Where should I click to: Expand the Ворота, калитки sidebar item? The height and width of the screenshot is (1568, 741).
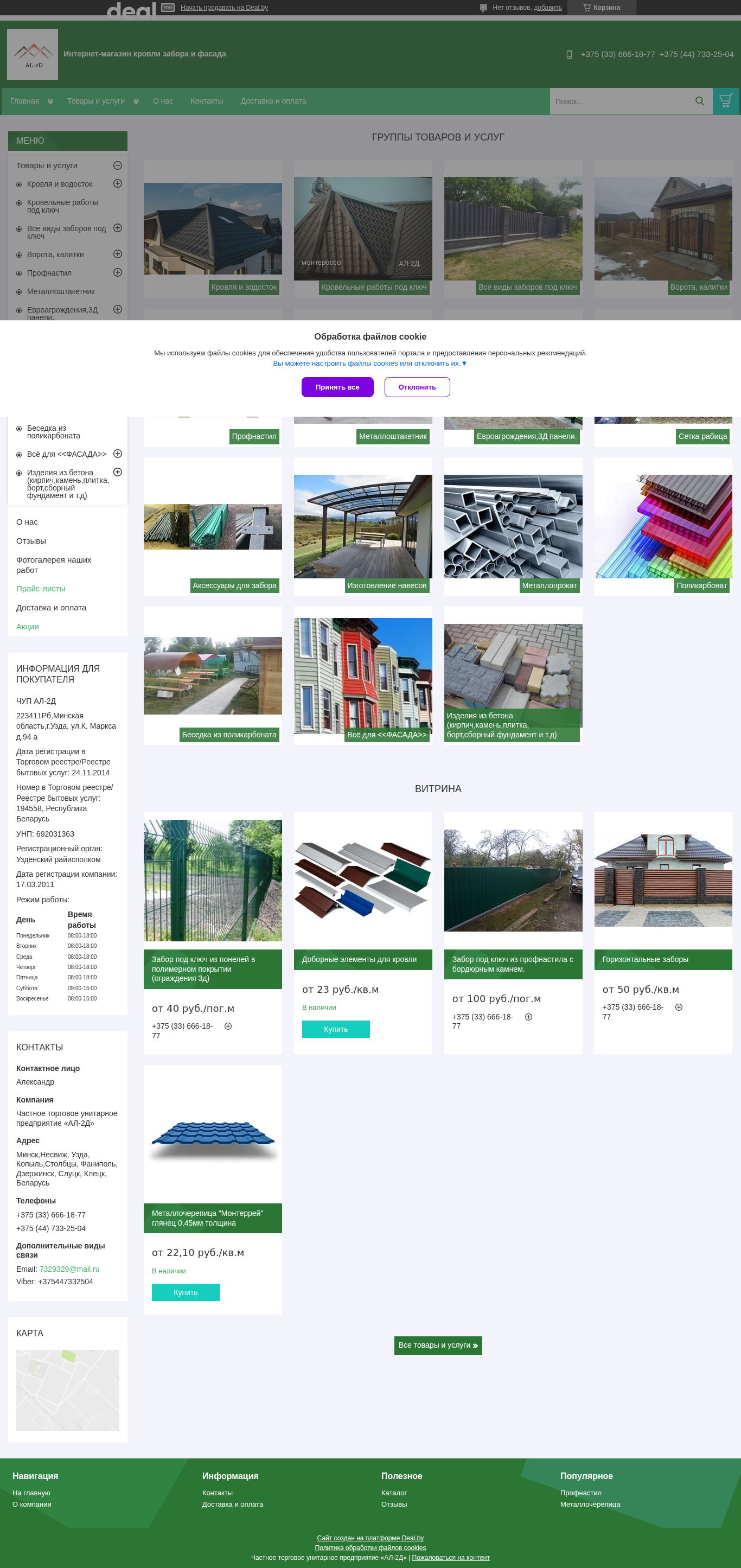point(117,254)
